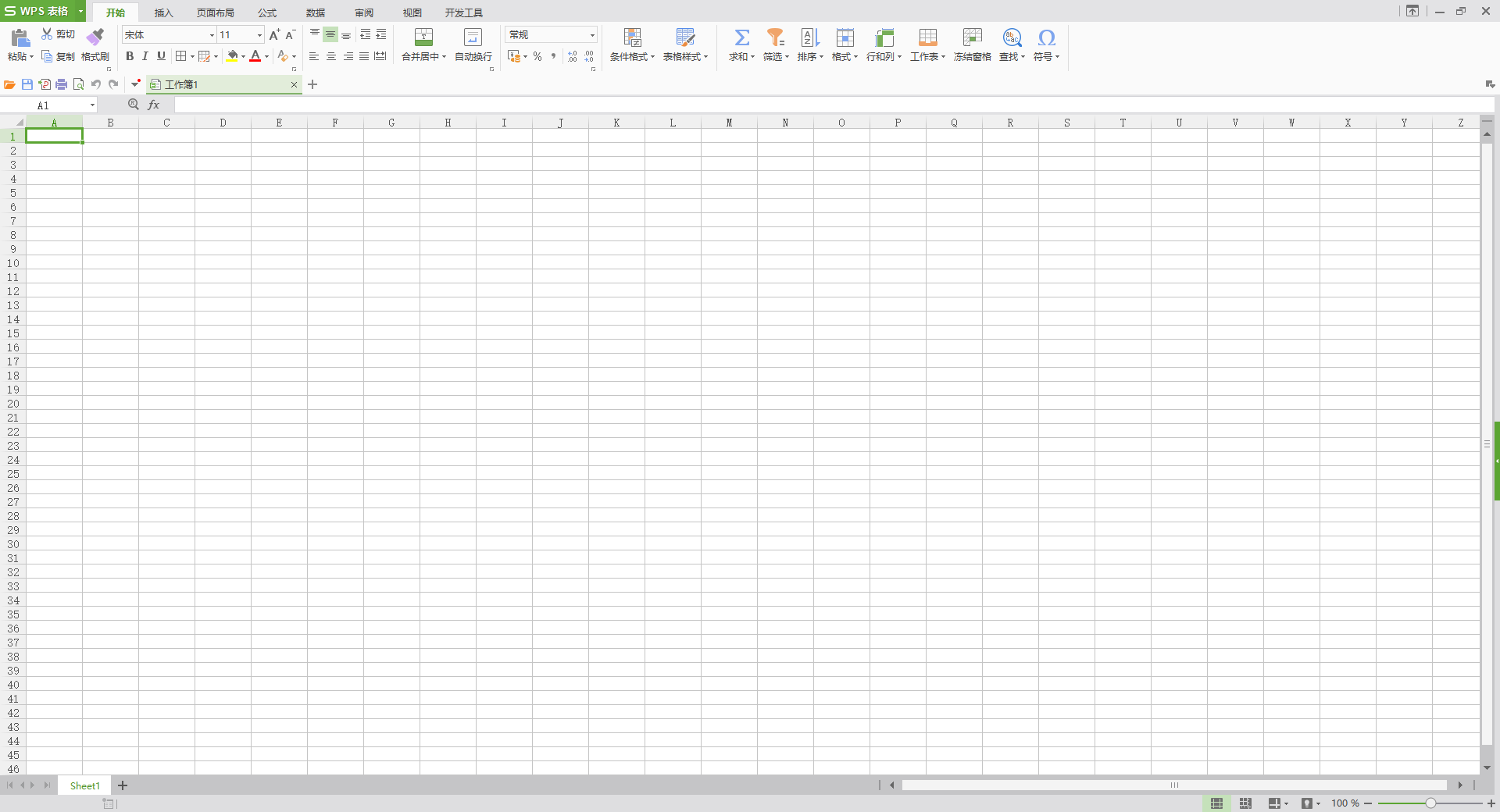Click the Sort (排序) icon

[x=810, y=37]
